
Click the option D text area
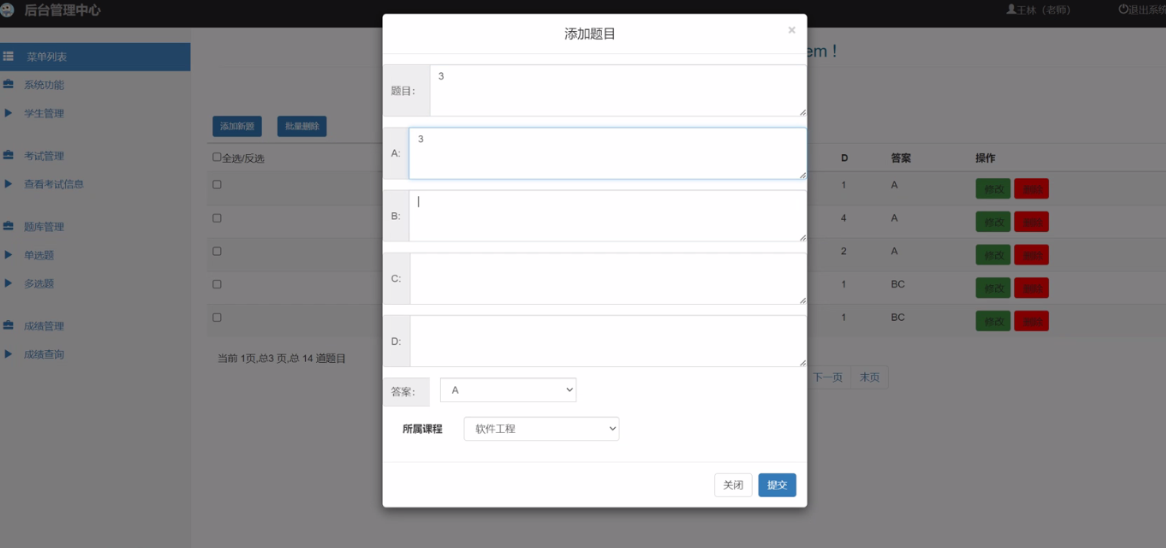(608, 341)
